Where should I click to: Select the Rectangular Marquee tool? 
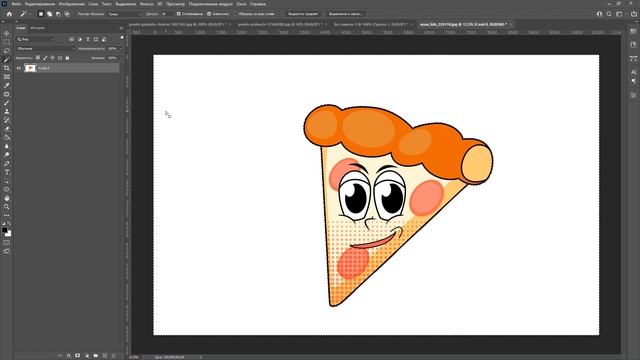click(7, 42)
